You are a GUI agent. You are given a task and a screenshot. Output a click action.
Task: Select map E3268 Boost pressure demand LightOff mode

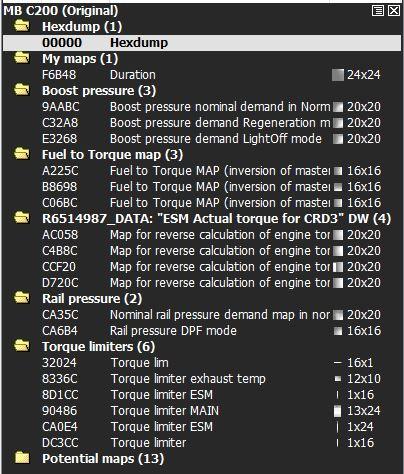click(202, 139)
